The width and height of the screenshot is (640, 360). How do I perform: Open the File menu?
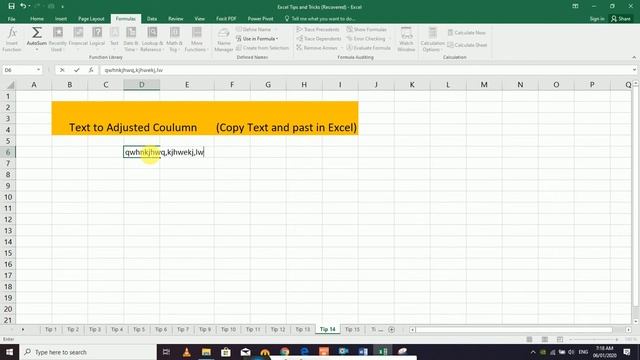11,19
